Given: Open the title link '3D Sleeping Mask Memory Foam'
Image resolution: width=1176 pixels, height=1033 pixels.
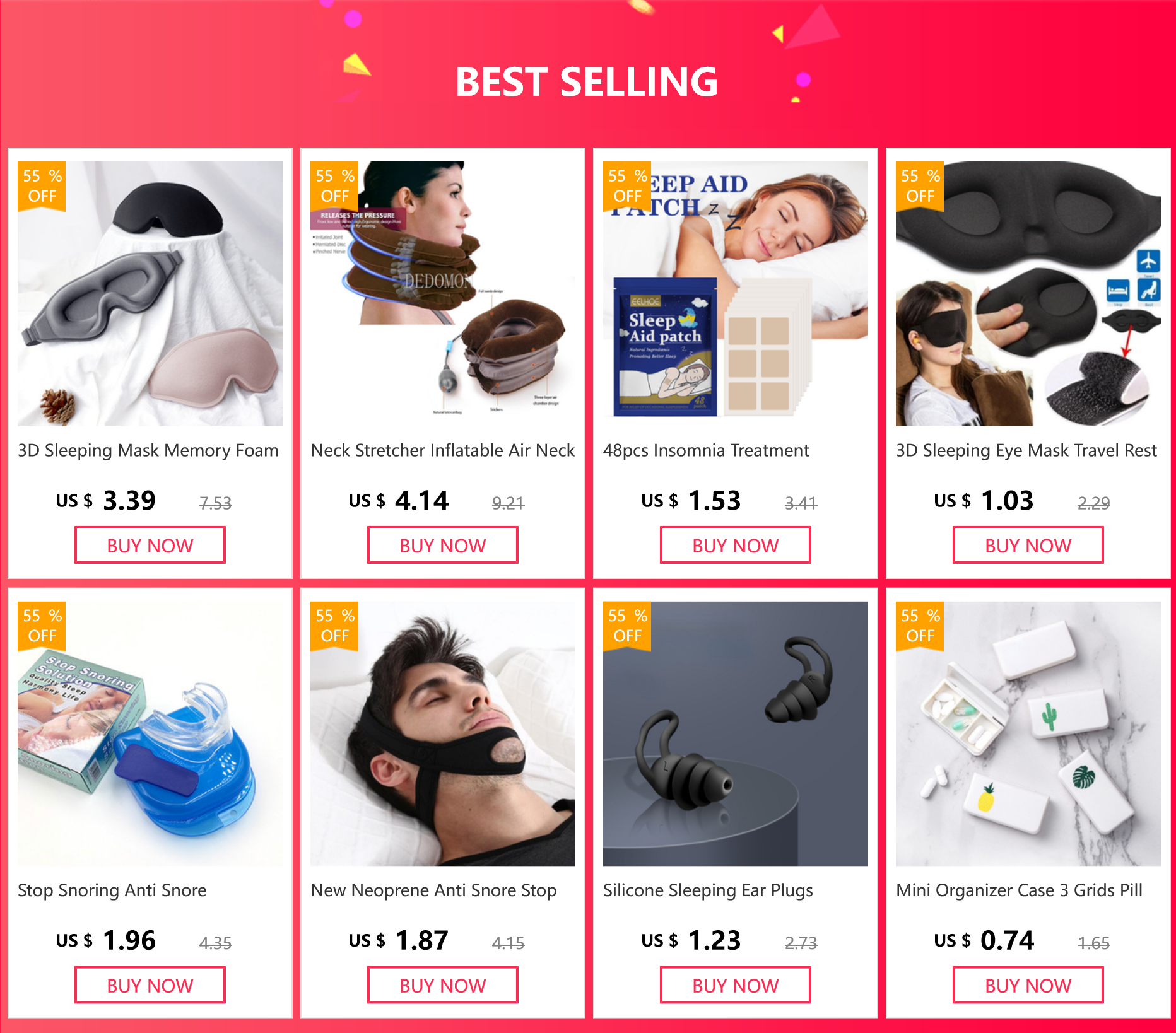Looking at the screenshot, I should pos(148,451).
